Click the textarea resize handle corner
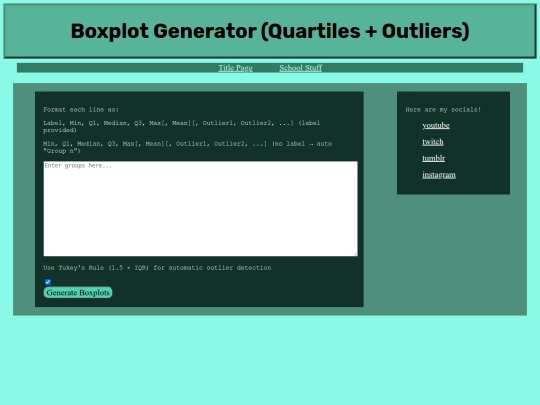The height and width of the screenshot is (405, 540). pos(355,254)
